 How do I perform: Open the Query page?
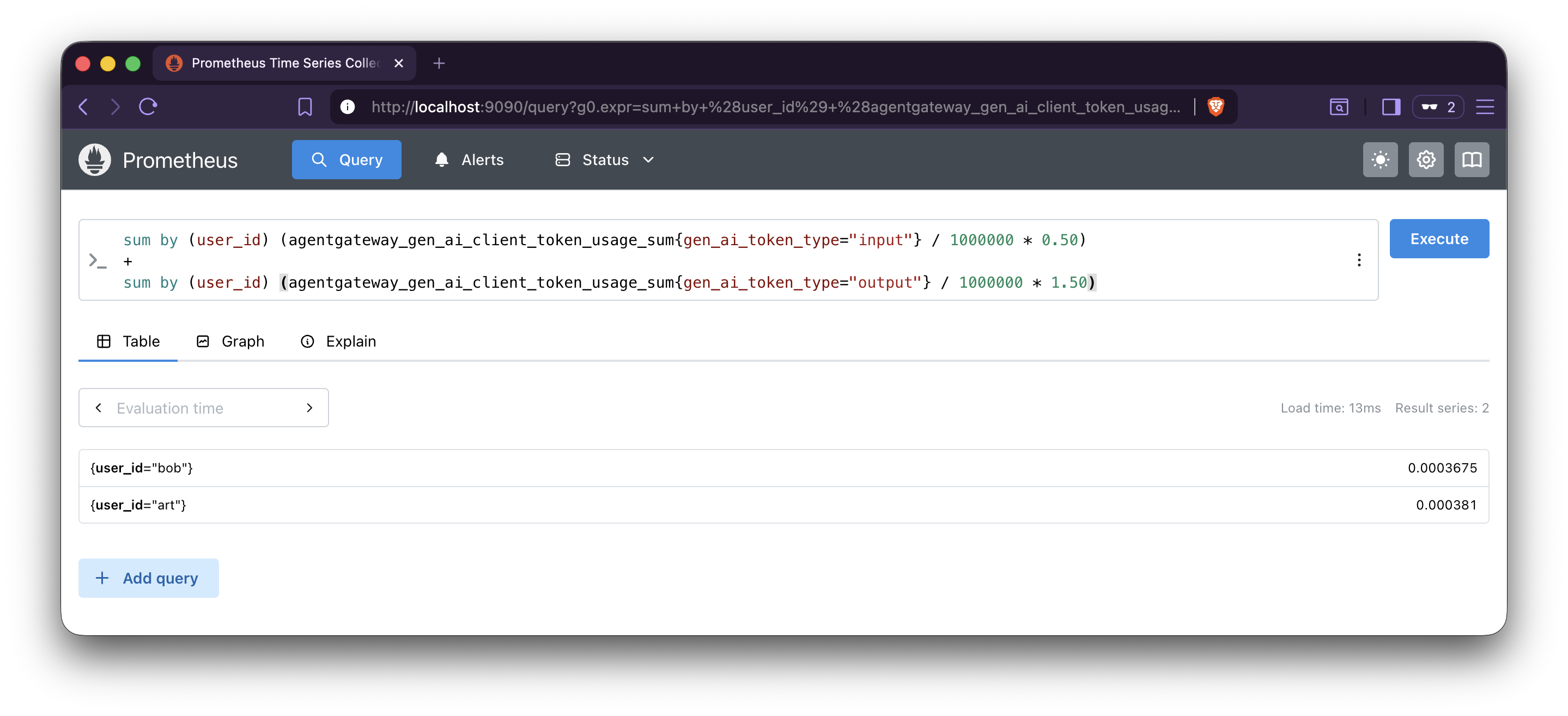(x=347, y=160)
